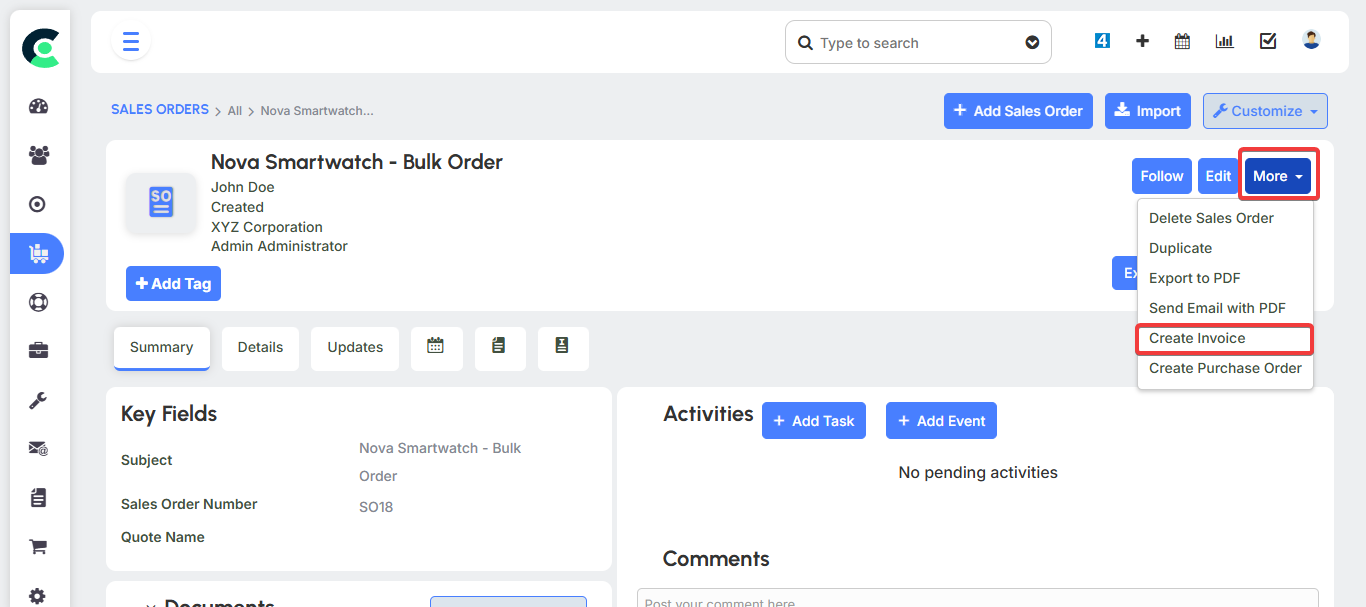Open the Support lifebuoy icon in sidebar
This screenshot has width=1366, height=607.
[x=37, y=301]
